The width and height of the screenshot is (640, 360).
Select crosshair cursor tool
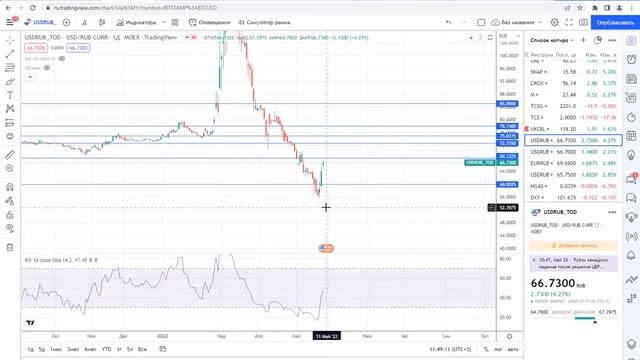[x=10, y=40]
